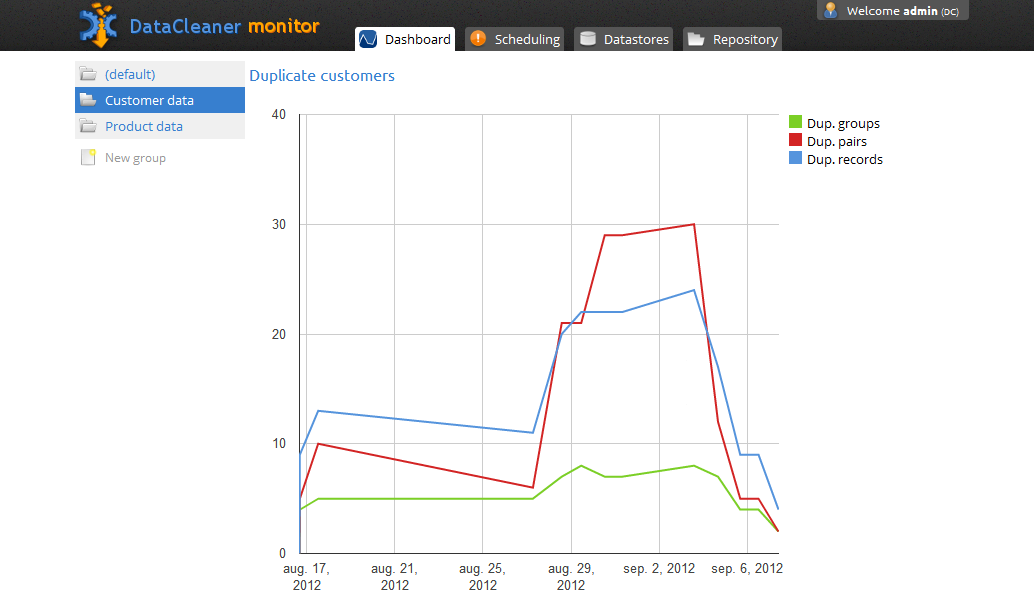Click the orange Scheduling alert icon
The image size is (1034, 614).
478,39
